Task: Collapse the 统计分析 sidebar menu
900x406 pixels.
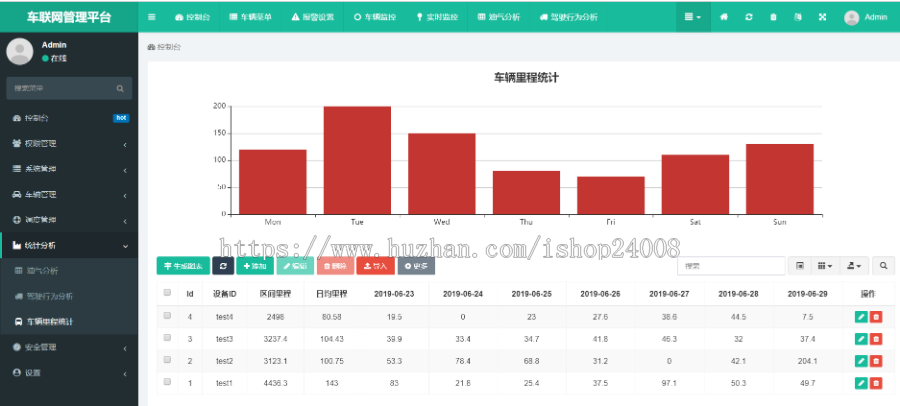Action: 69,245
